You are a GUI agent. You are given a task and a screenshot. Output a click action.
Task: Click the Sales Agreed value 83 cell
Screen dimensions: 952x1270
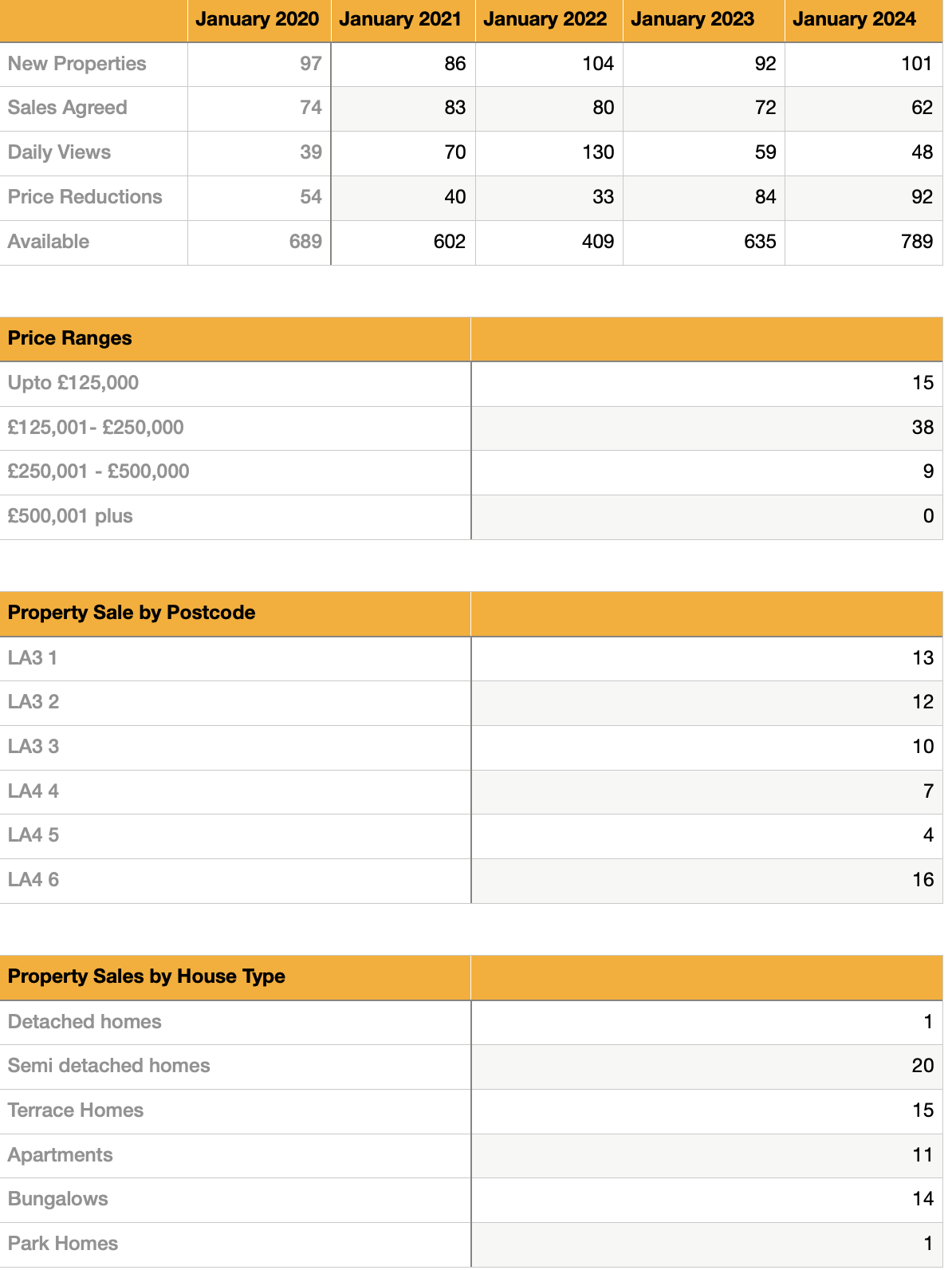[403, 108]
